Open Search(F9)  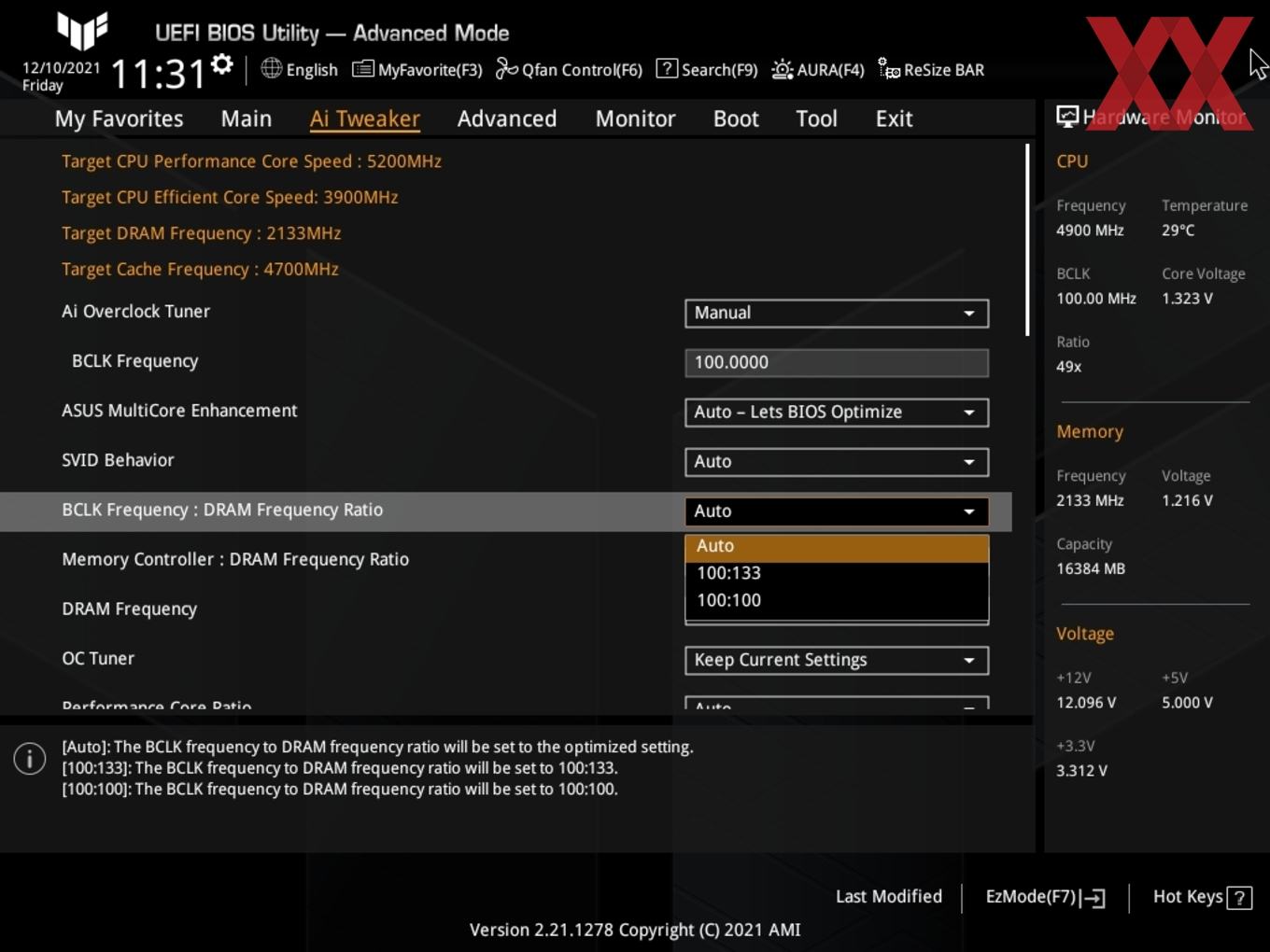coord(707,69)
